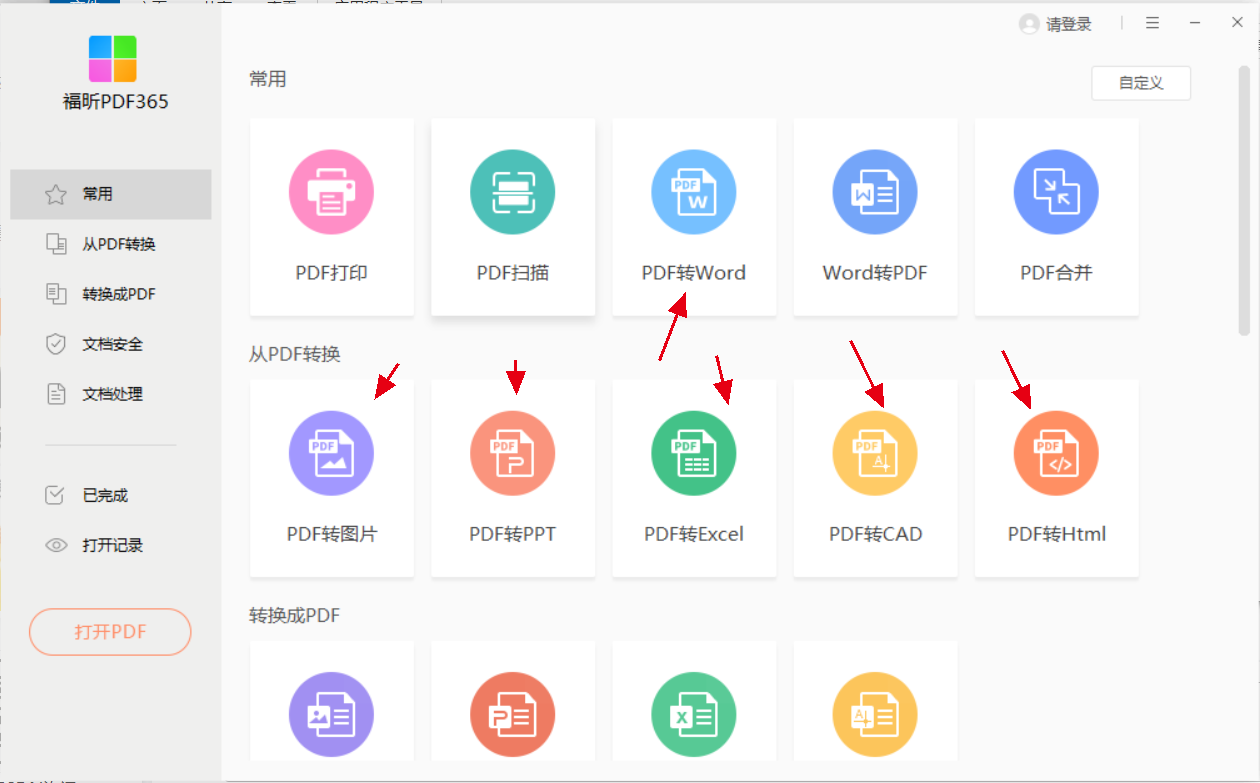Select the PDF打印 (PDF Print) tool
Image resolution: width=1260 pixels, height=783 pixels.
[332, 217]
